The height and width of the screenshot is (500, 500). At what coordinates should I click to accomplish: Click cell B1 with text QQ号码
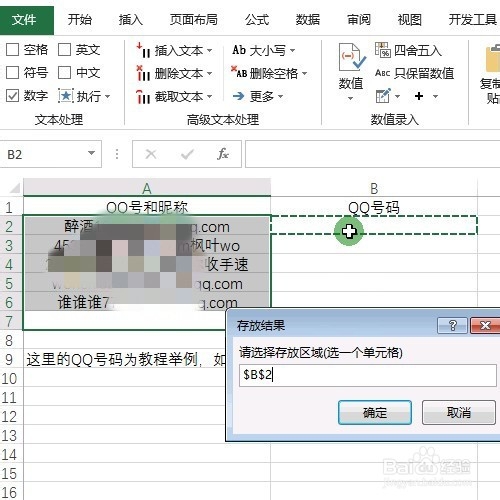point(374,207)
